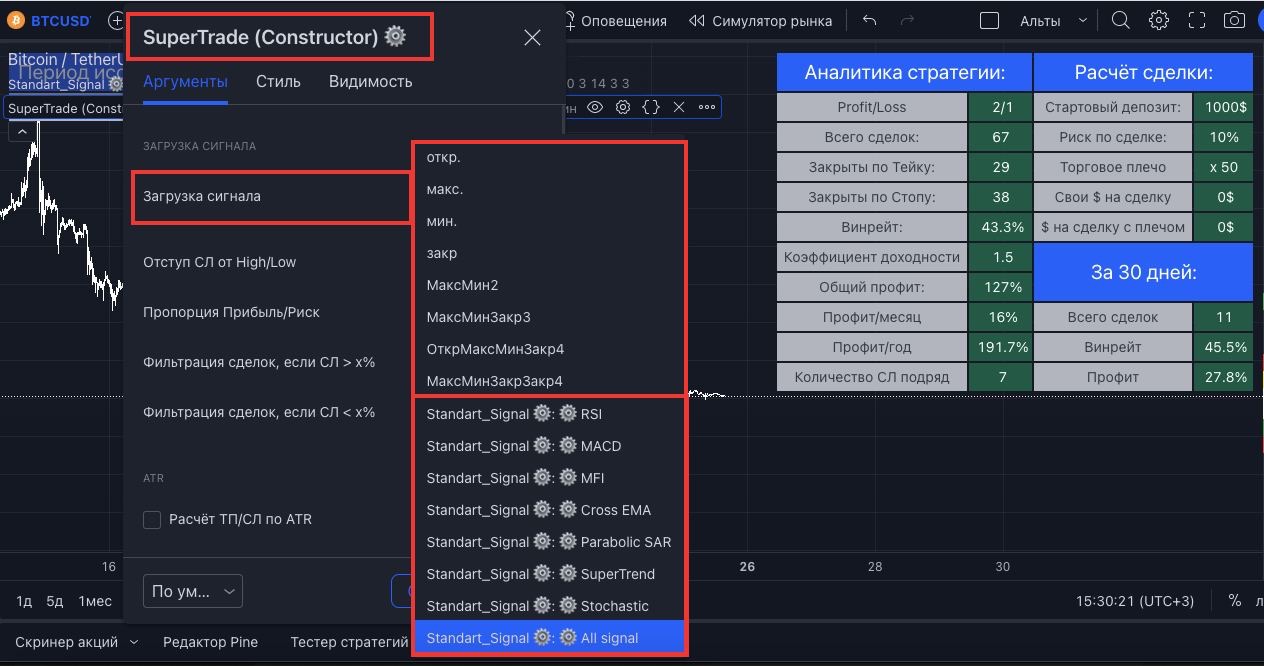Image resolution: width=1264 pixels, height=666 pixels.
Task: Select the 1мес time range
Action: 95,601
